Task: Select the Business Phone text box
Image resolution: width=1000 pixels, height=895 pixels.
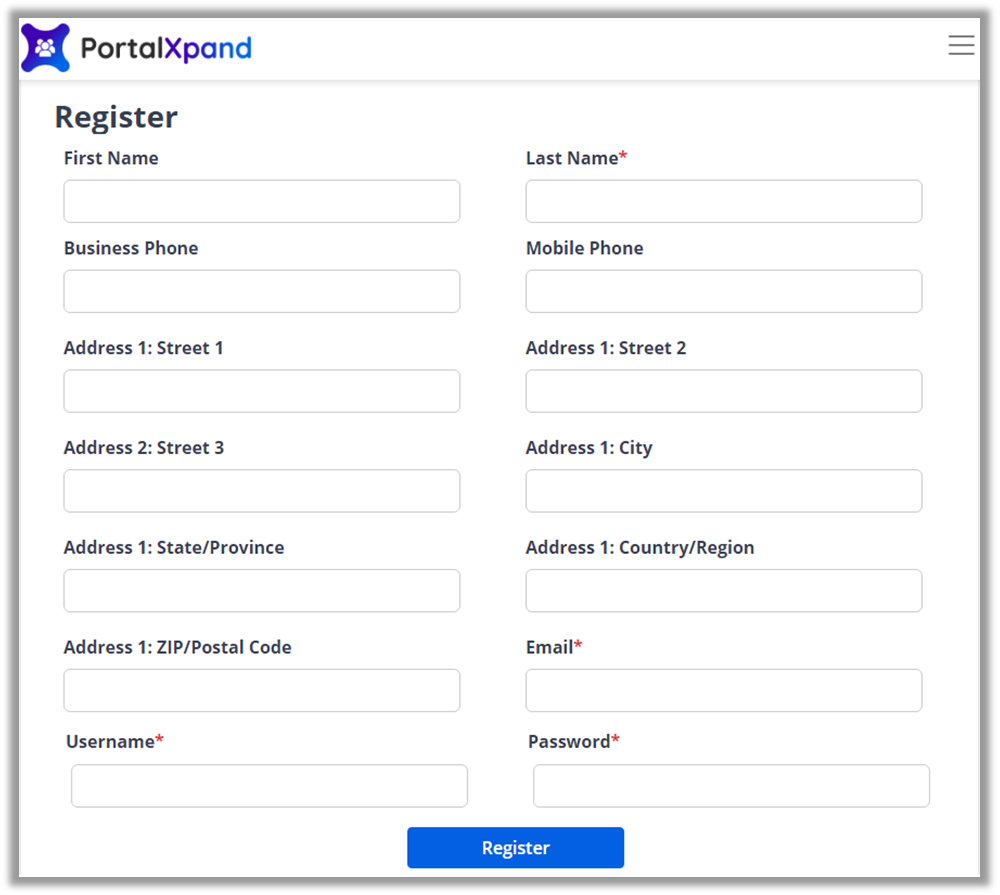Action: tap(262, 291)
